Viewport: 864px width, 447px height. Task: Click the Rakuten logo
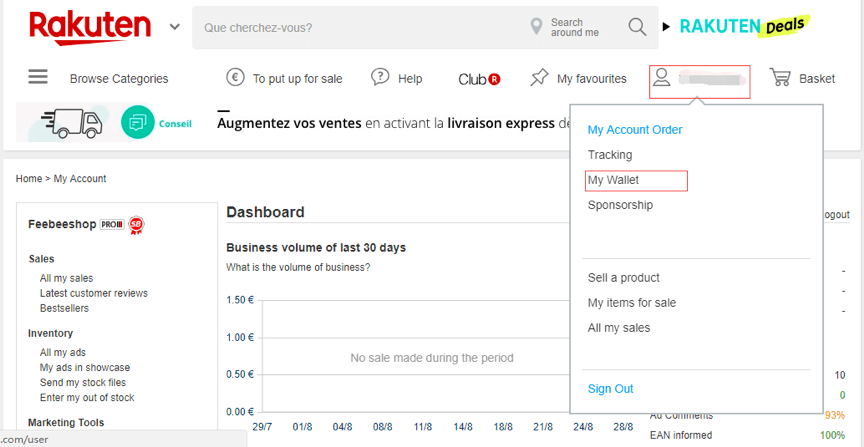coord(90,27)
